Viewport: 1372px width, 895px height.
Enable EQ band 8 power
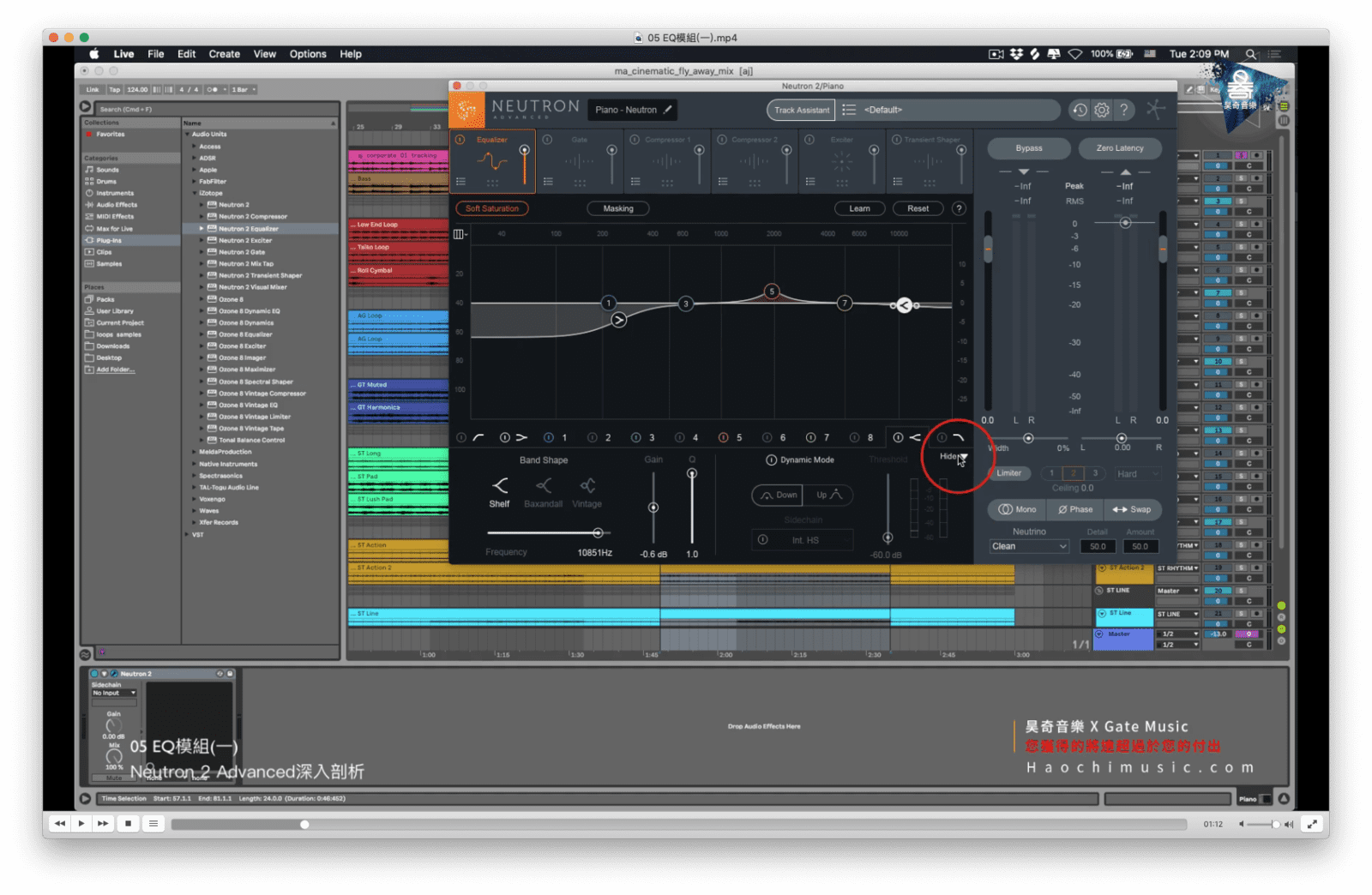click(854, 437)
